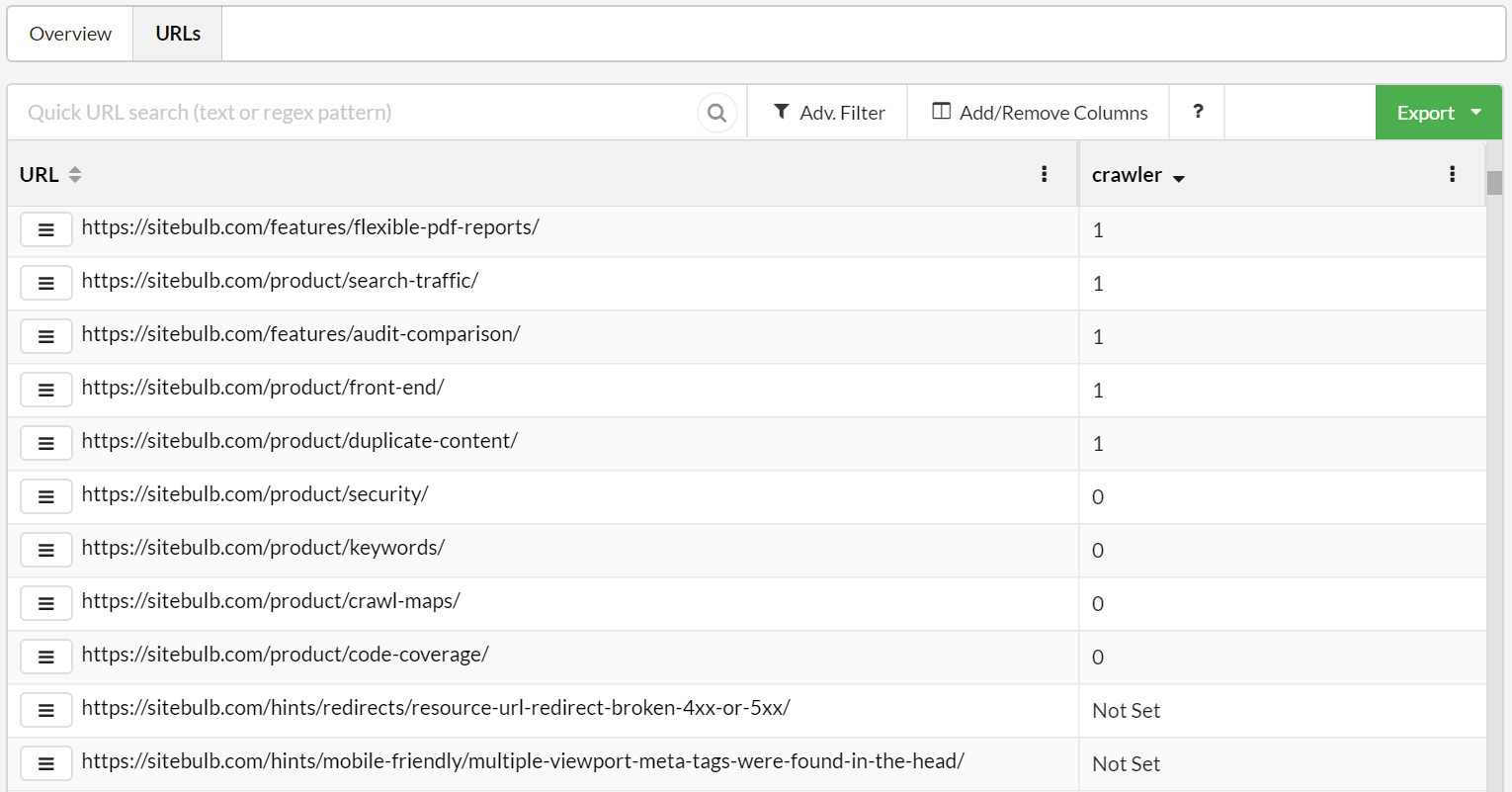The width and height of the screenshot is (1512, 792).
Task: Click the magnifier search icon
Action: point(717,113)
